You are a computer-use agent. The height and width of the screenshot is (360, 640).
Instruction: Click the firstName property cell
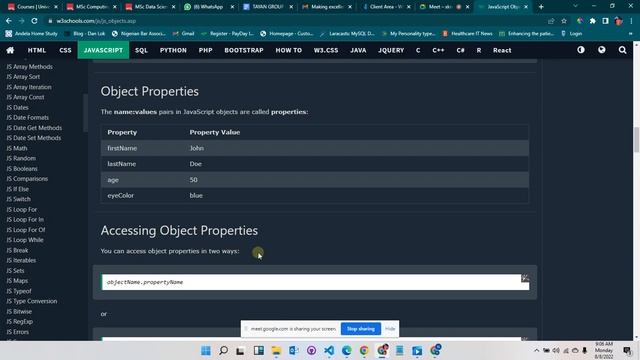click(122, 148)
